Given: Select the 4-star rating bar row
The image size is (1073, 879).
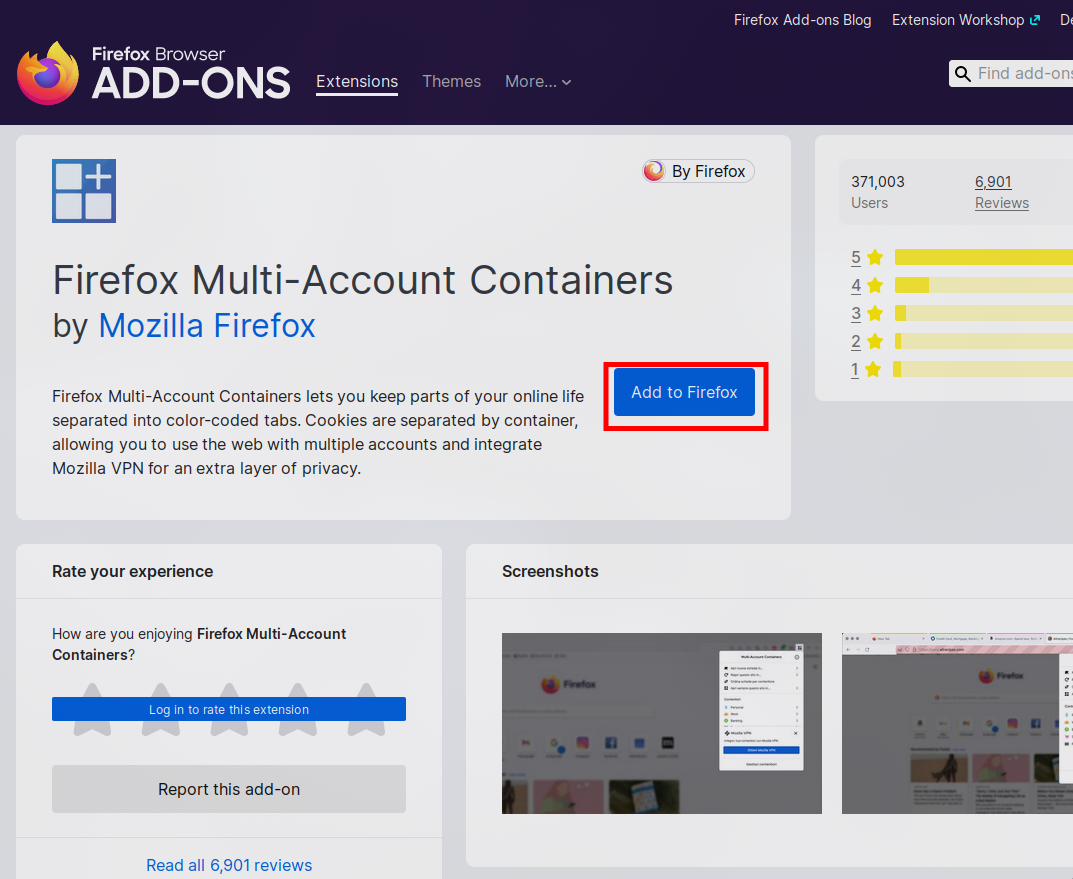Looking at the screenshot, I should pyautogui.click(x=960, y=285).
